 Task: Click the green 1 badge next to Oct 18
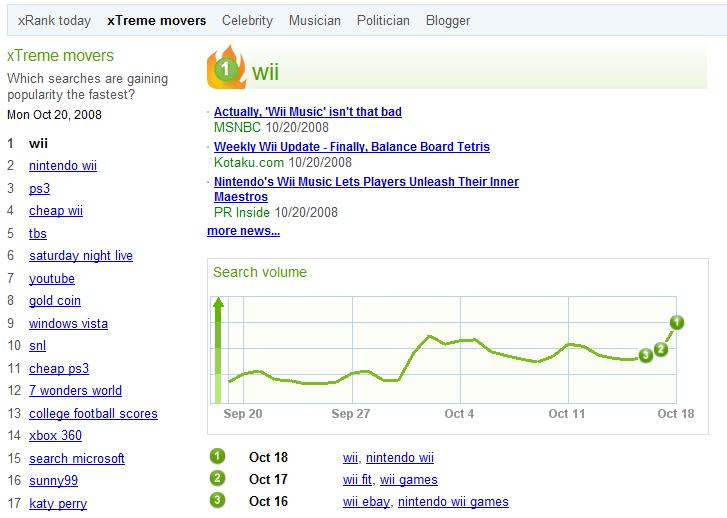[217, 457]
